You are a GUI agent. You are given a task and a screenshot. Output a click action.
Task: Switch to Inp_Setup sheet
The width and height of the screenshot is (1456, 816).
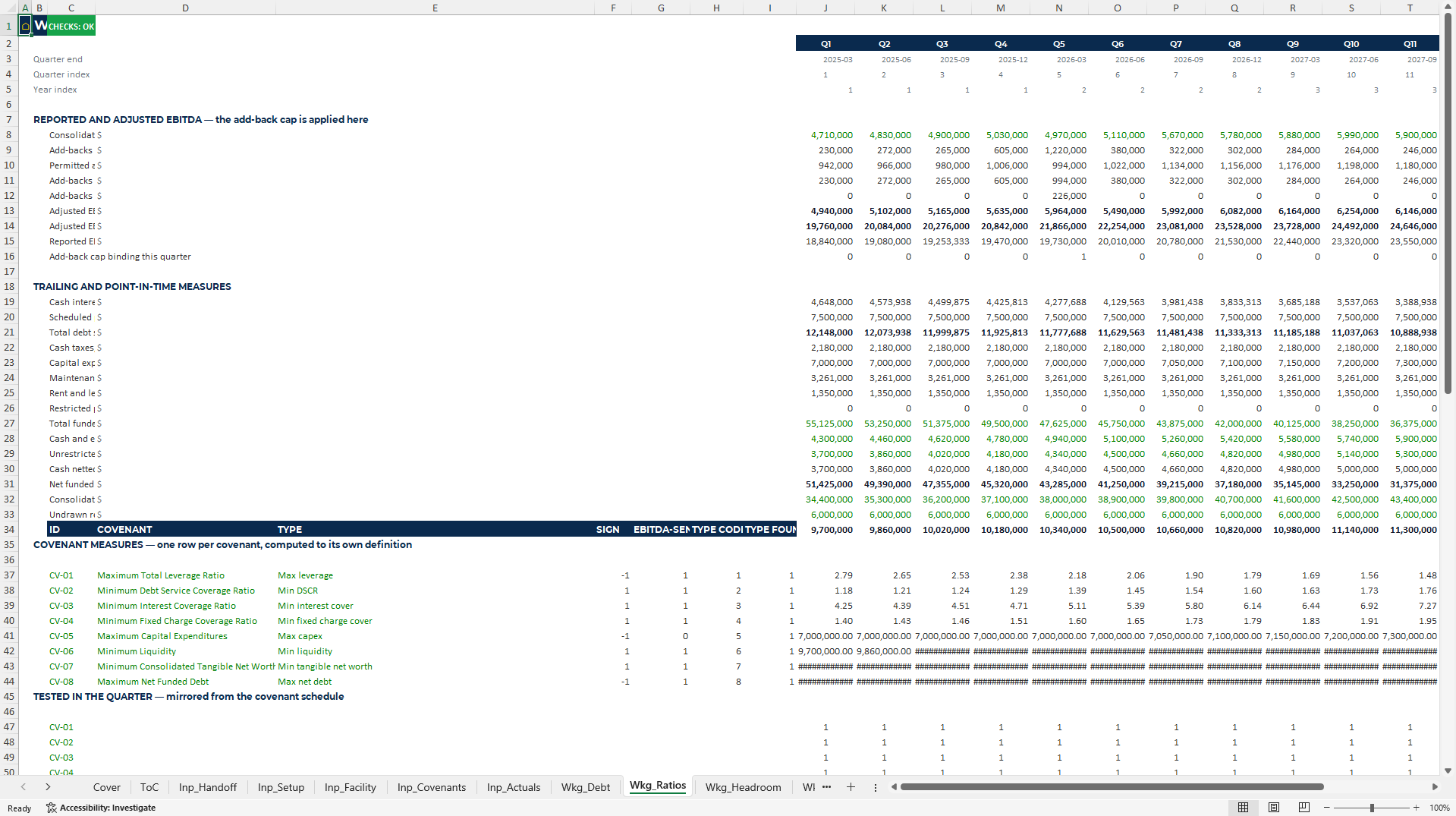[x=281, y=787]
